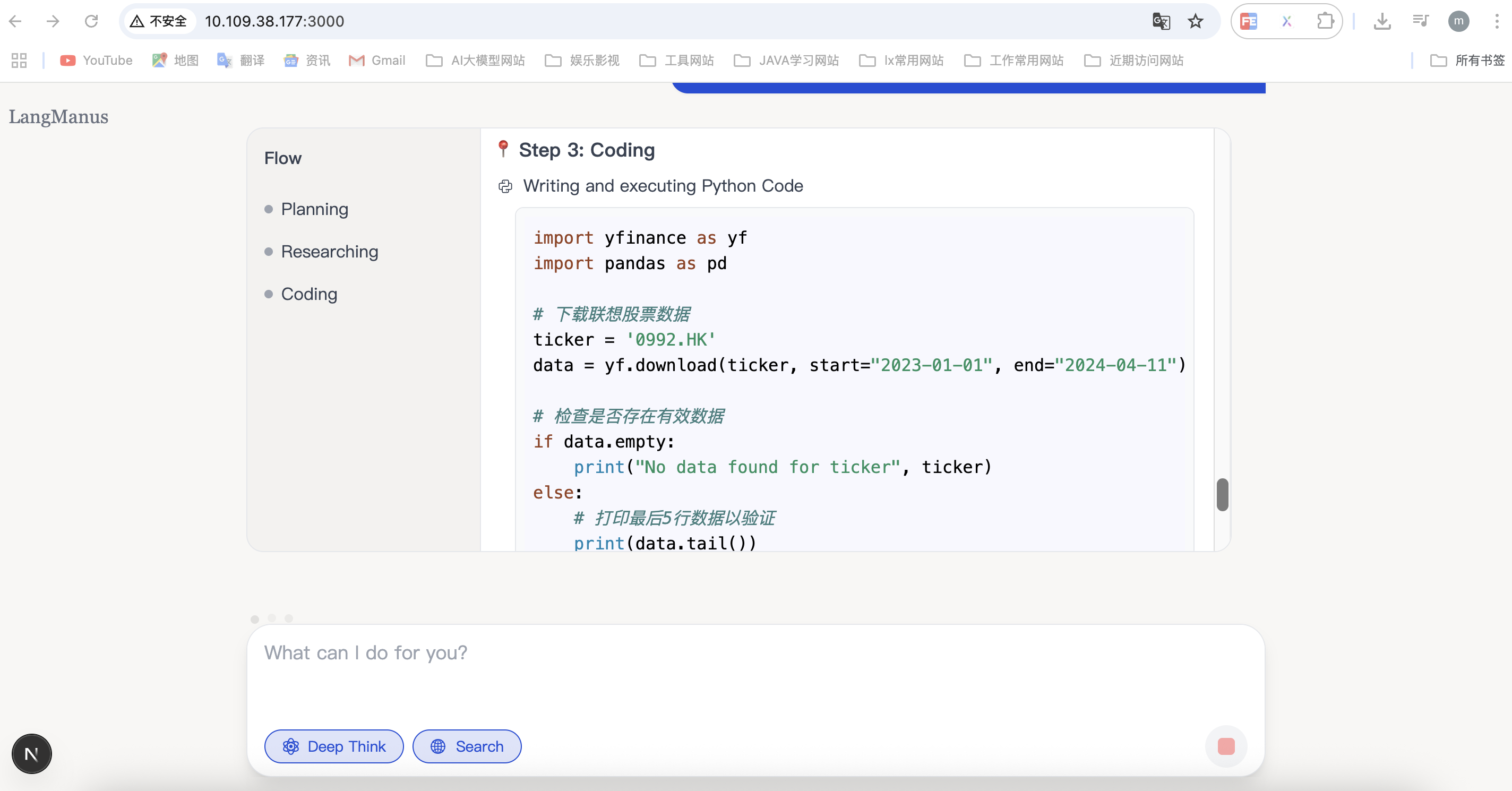Click the workflow panel scrollbar thumb

click(1222, 495)
